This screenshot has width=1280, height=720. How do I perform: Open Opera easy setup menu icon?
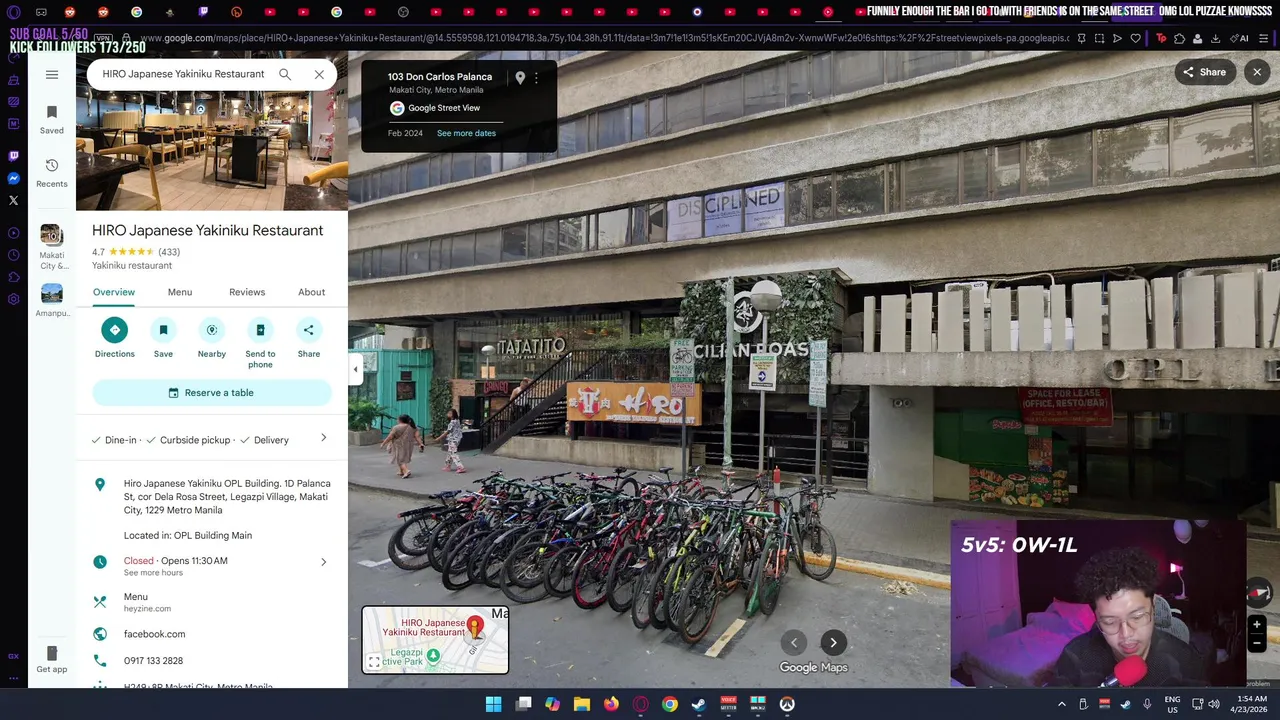(x=1264, y=38)
